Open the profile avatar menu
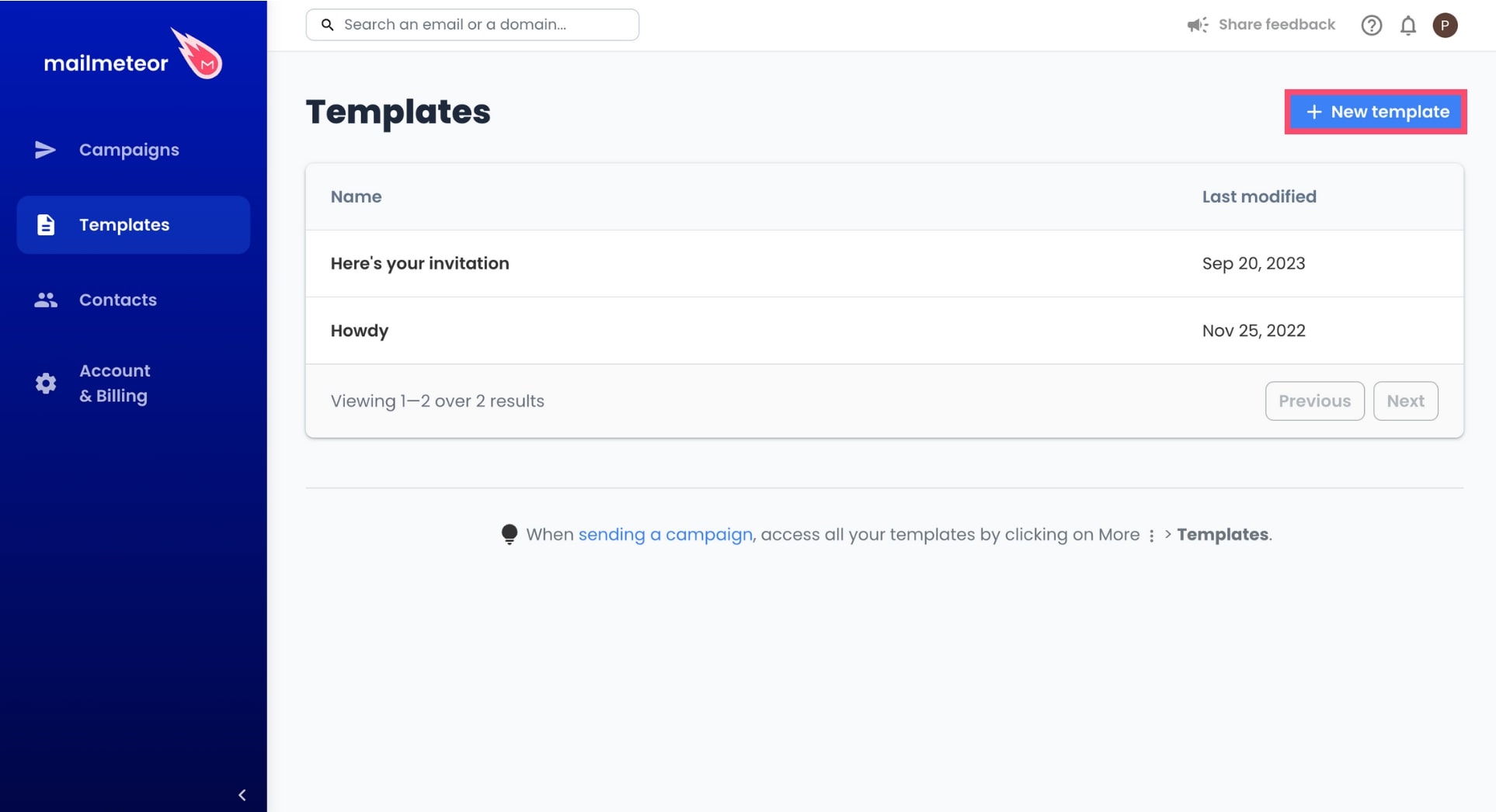This screenshot has width=1496, height=812. tap(1445, 25)
